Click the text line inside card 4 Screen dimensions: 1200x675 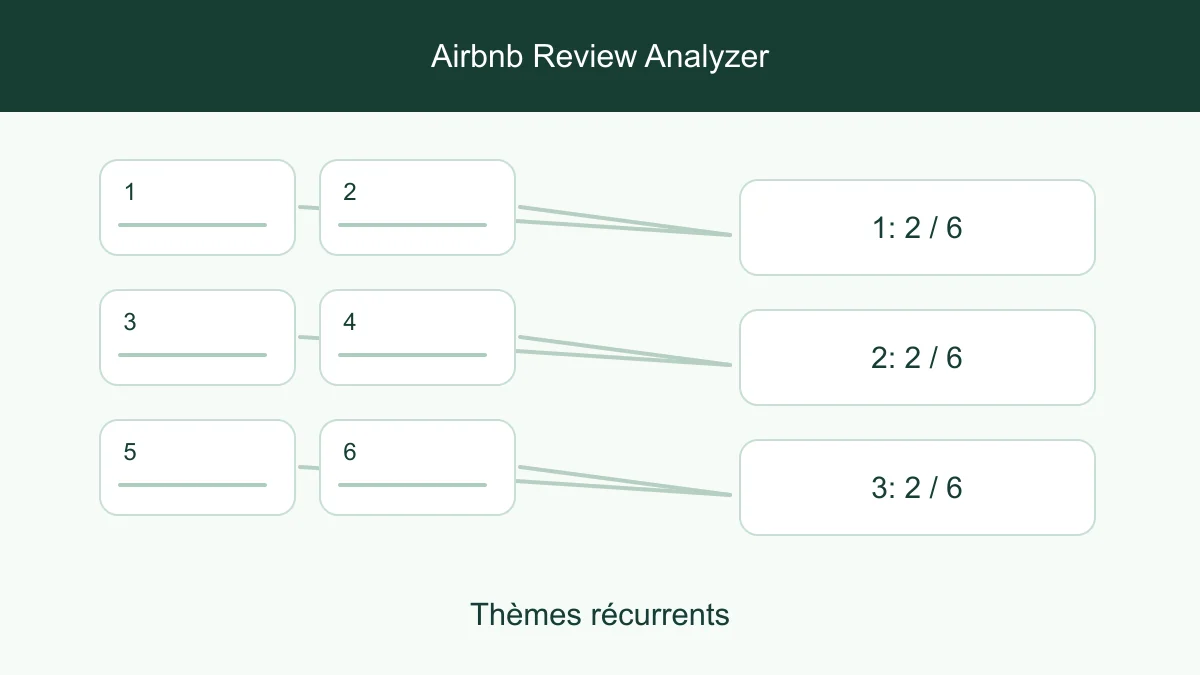[x=412, y=355]
